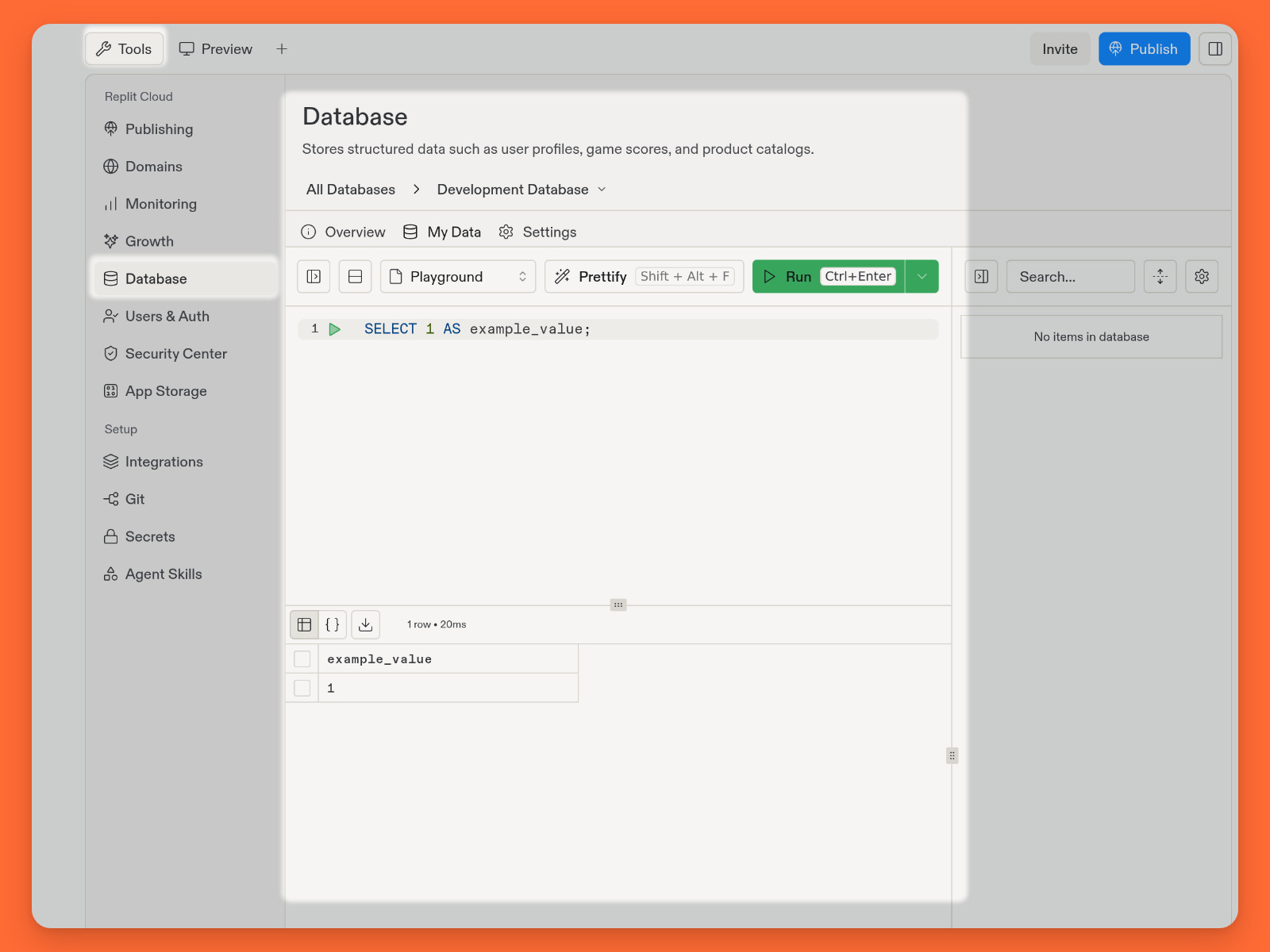Open Git in the sidebar
The width and height of the screenshot is (1270, 952).
[184, 499]
